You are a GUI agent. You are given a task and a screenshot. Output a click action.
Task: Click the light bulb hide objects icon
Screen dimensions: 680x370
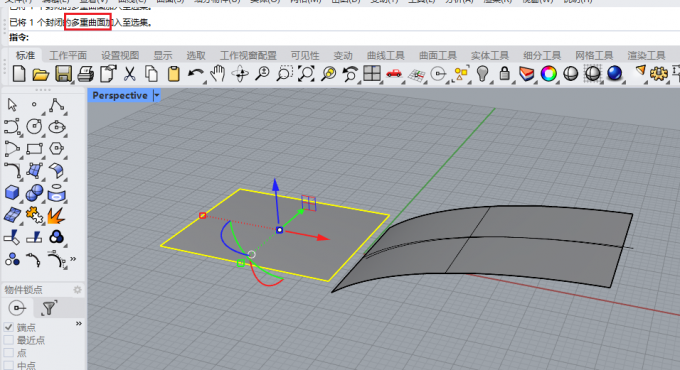[482, 74]
